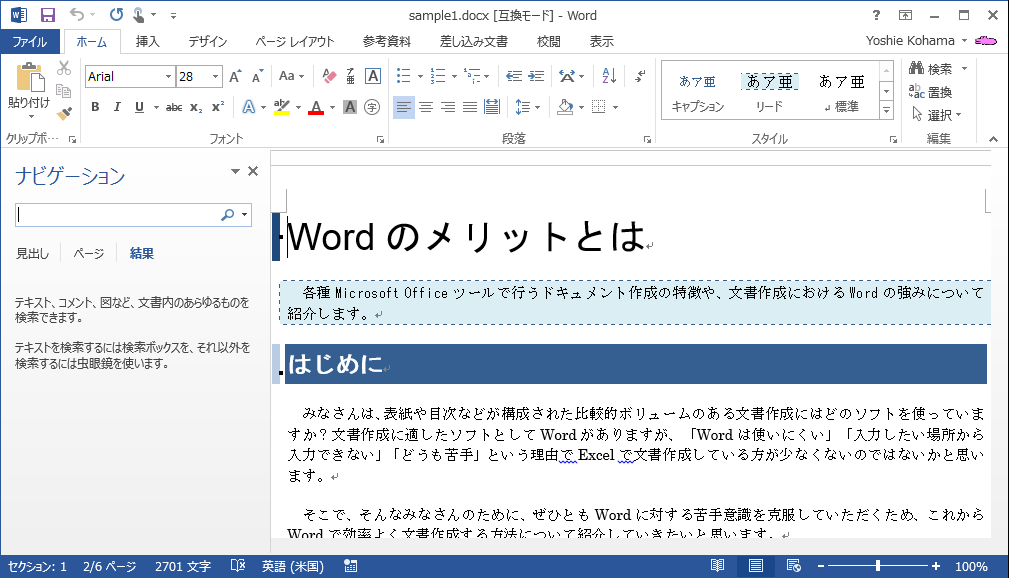Viewport: 1009px width, 578px height.
Task: Open the Arial font name dropdown
Action: coord(168,77)
